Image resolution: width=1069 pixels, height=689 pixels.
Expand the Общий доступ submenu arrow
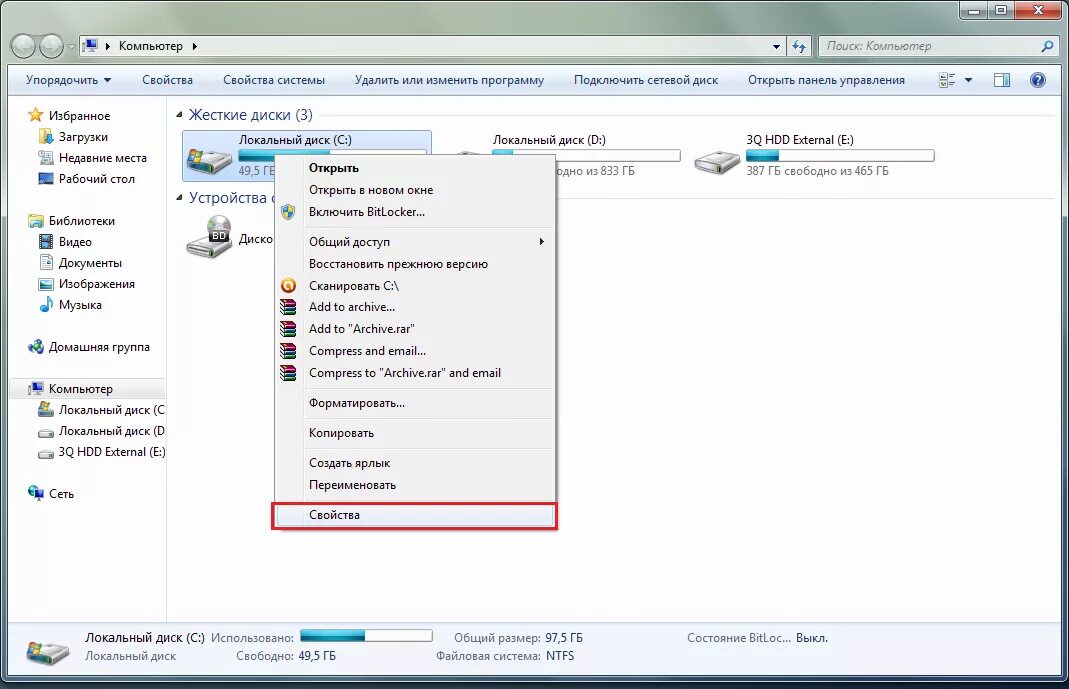pyautogui.click(x=542, y=242)
